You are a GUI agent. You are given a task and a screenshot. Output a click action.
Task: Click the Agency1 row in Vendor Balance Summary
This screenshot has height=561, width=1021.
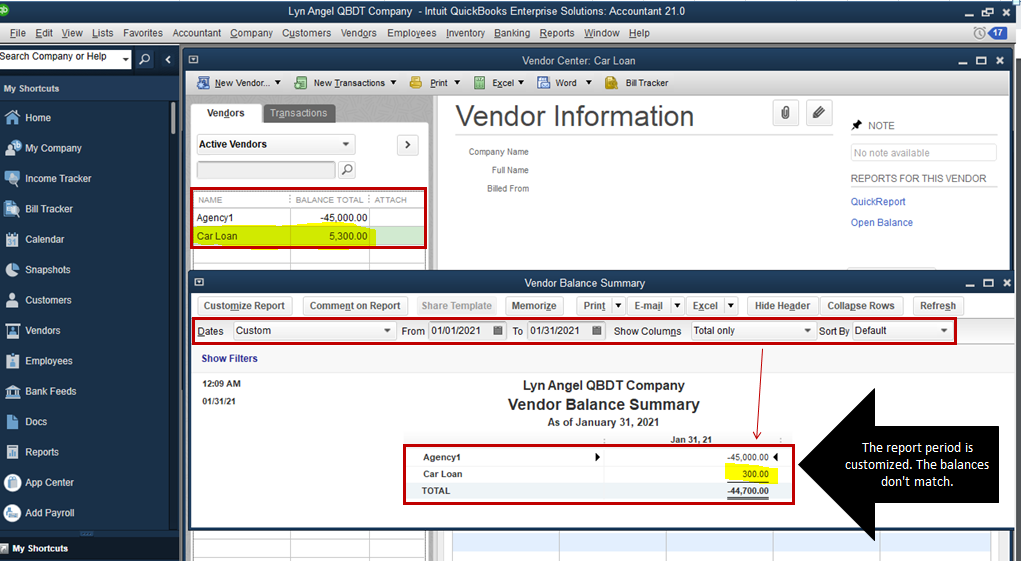(x=598, y=458)
